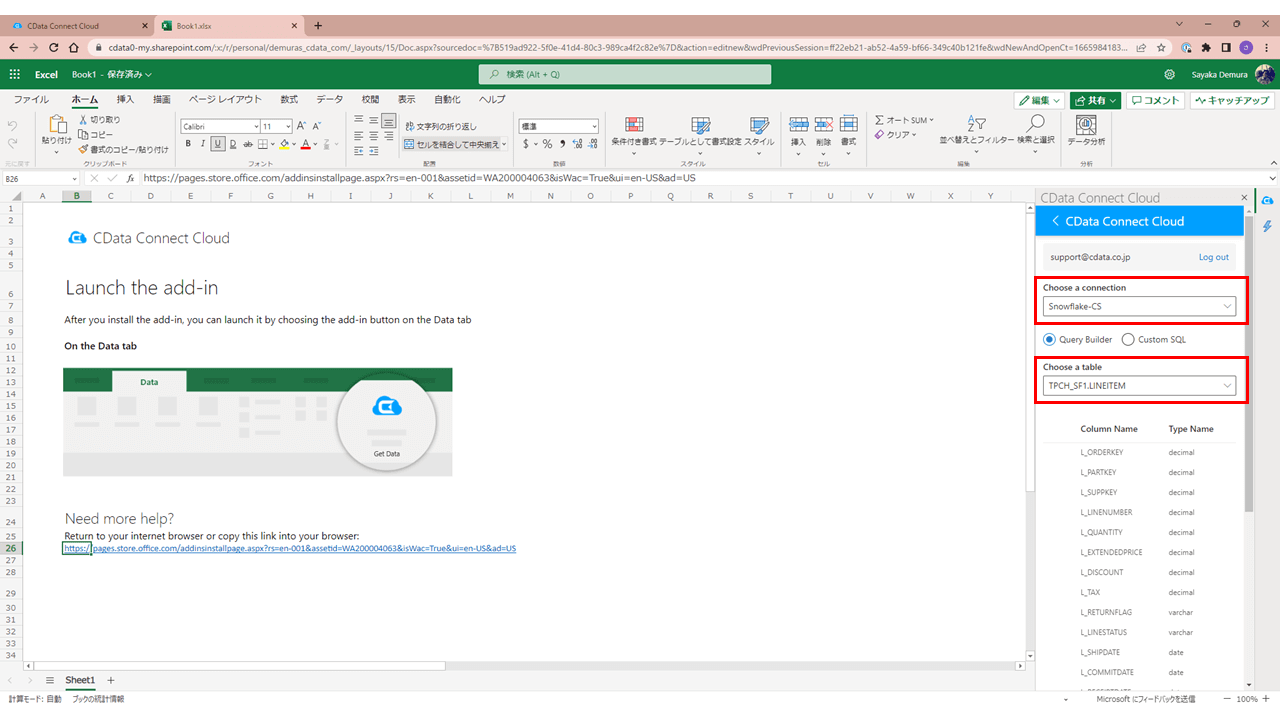This screenshot has height=720, width=1280.
Task: Open the Editing mode (編集) dropdown
Action: point(1037,100)
